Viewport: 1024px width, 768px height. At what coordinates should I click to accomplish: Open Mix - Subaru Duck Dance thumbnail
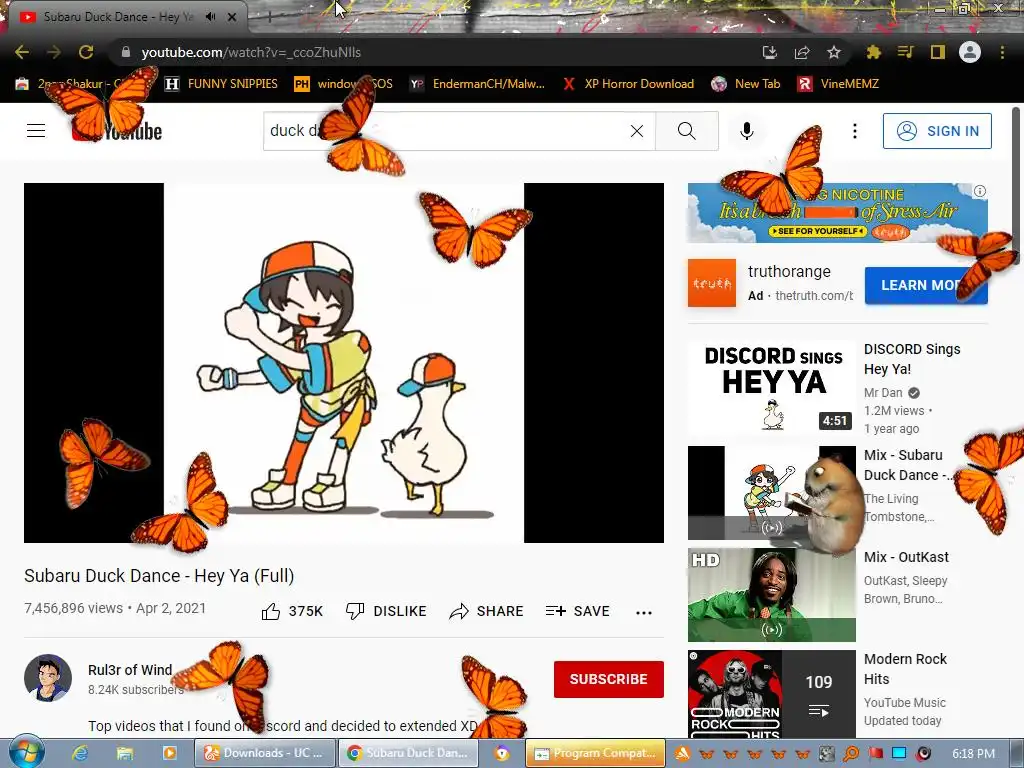pyautogui.click(x=771, y=492)
